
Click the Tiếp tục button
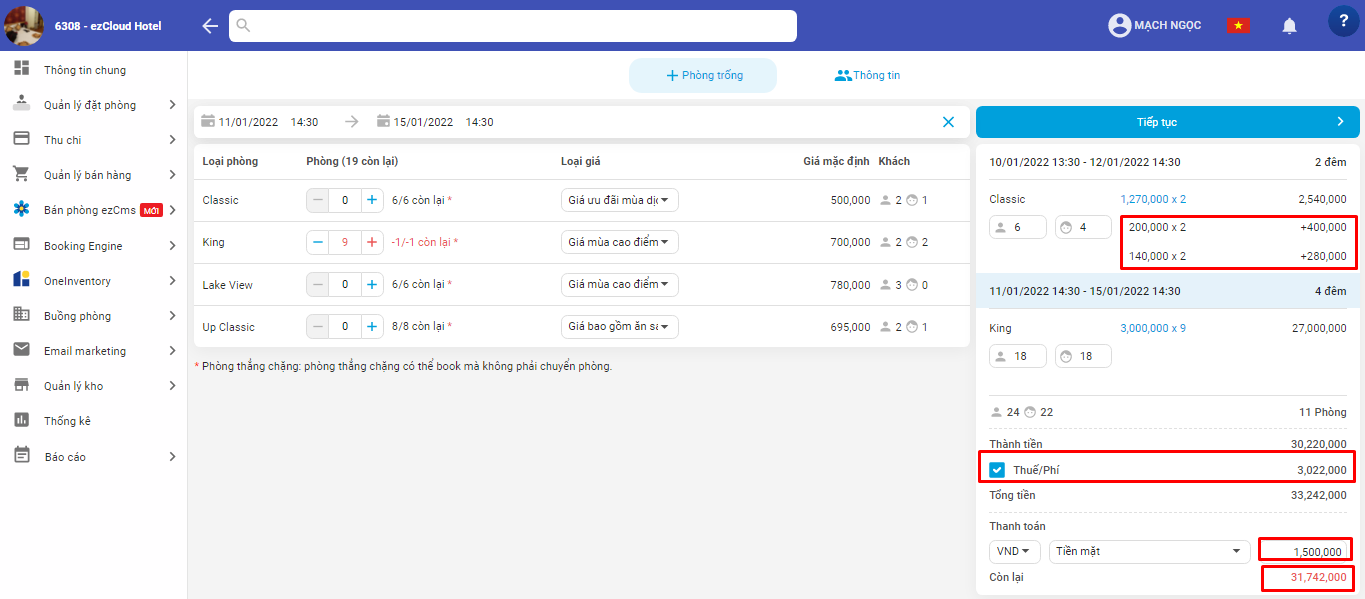(x=1167, y=122)
